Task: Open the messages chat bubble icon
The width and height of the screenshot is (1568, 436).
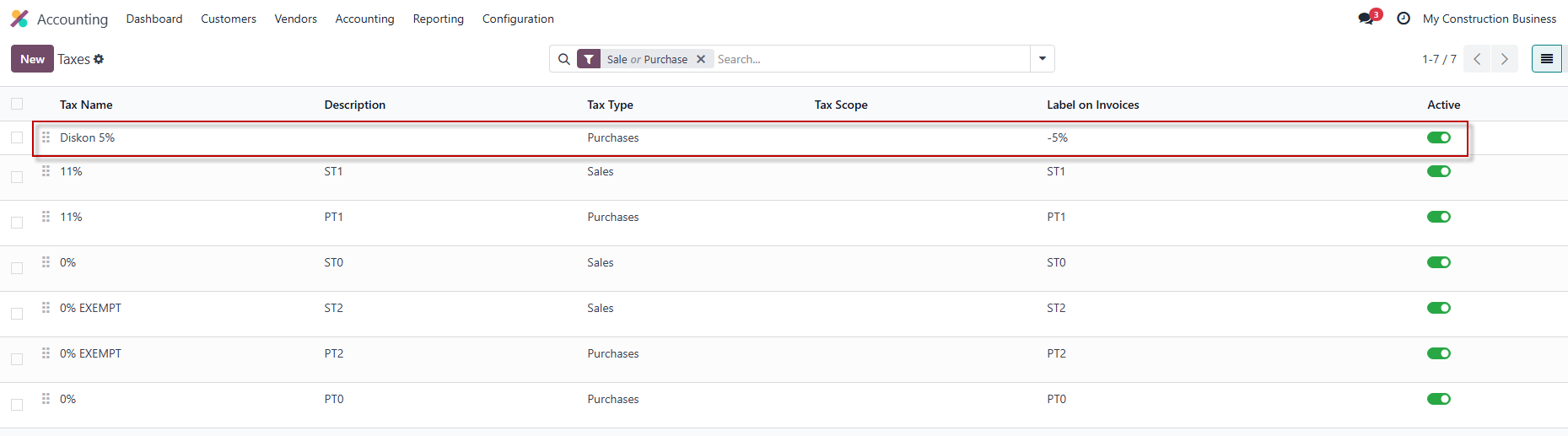Action: (x=1366, y=19)
